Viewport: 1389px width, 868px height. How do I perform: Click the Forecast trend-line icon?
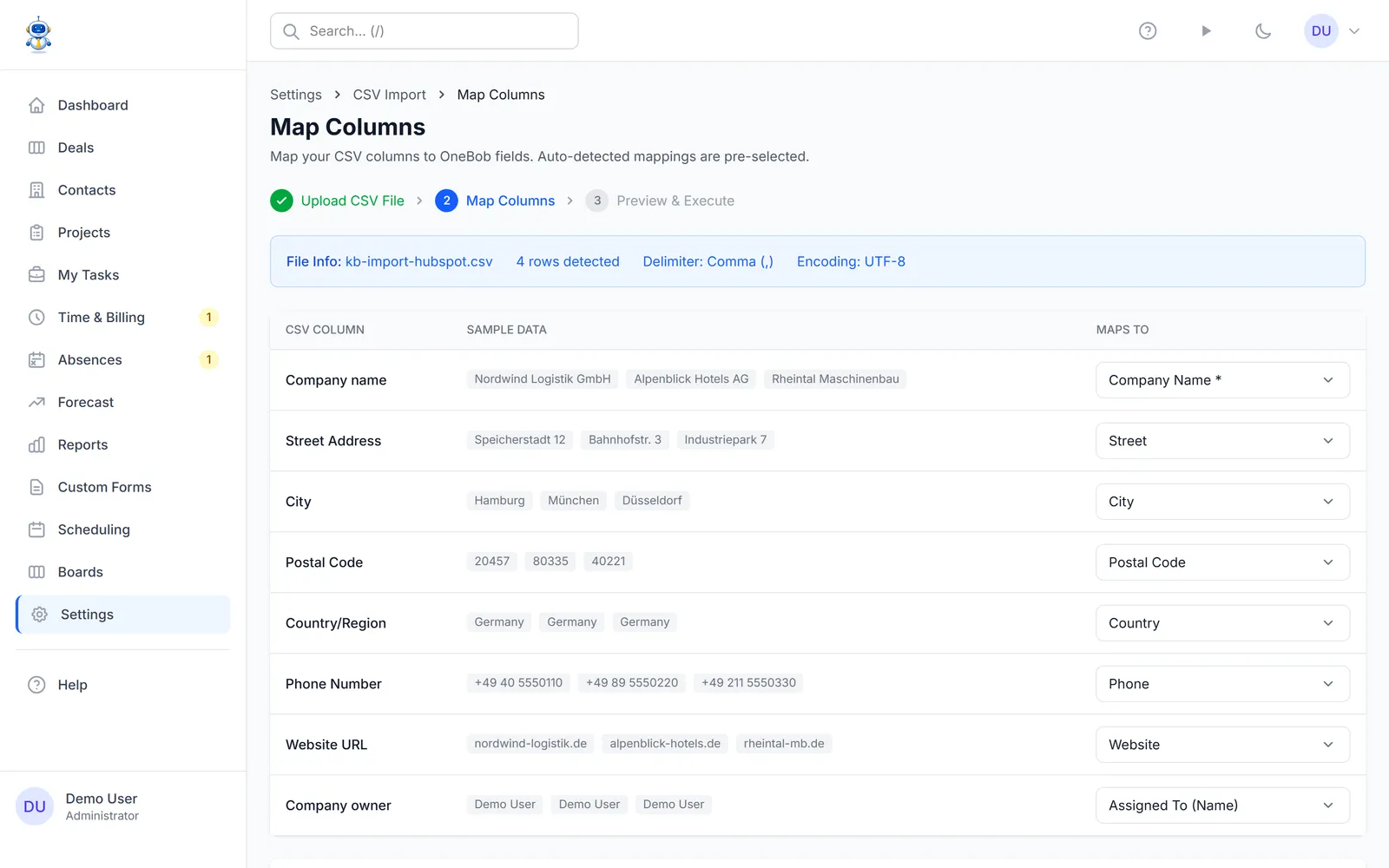(36, 403)
